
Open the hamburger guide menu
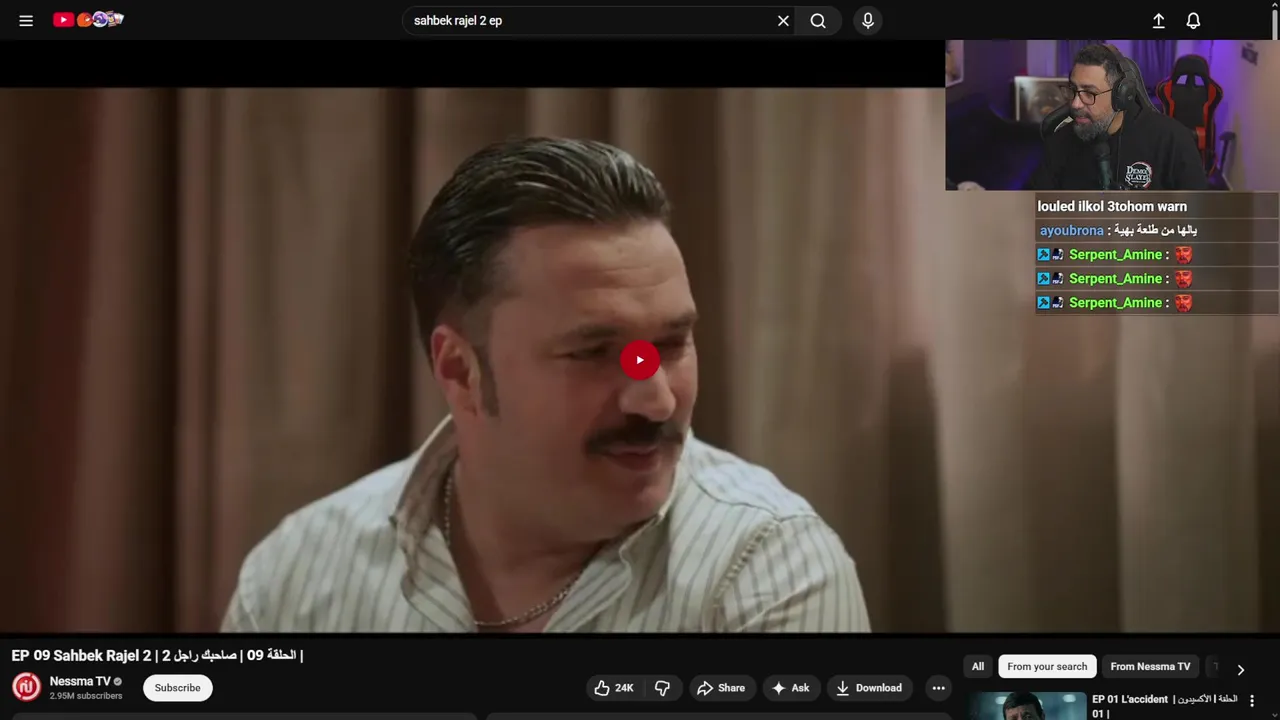[x=26, y=20]
